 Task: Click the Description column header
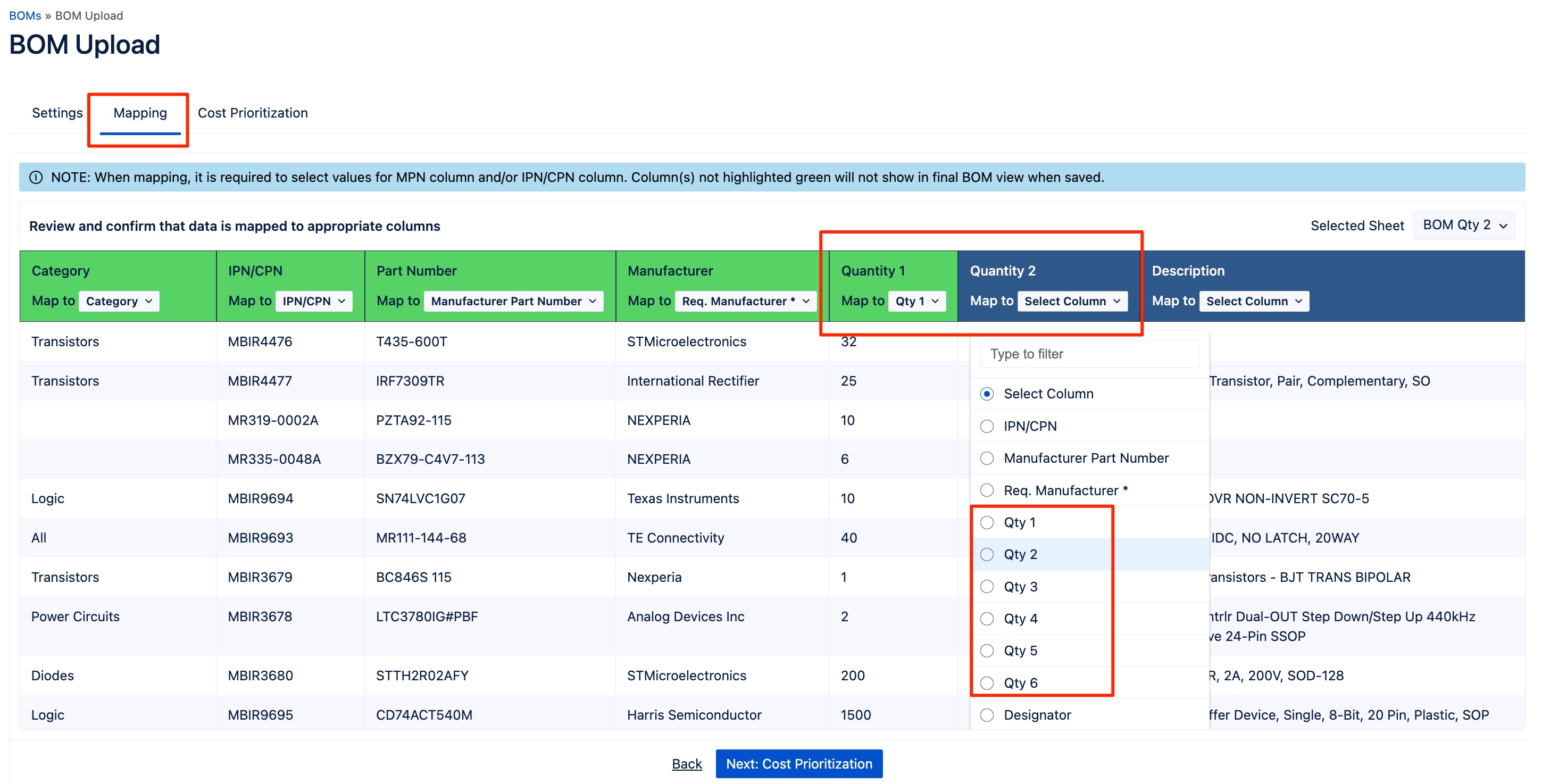(x=1188, y=271)
